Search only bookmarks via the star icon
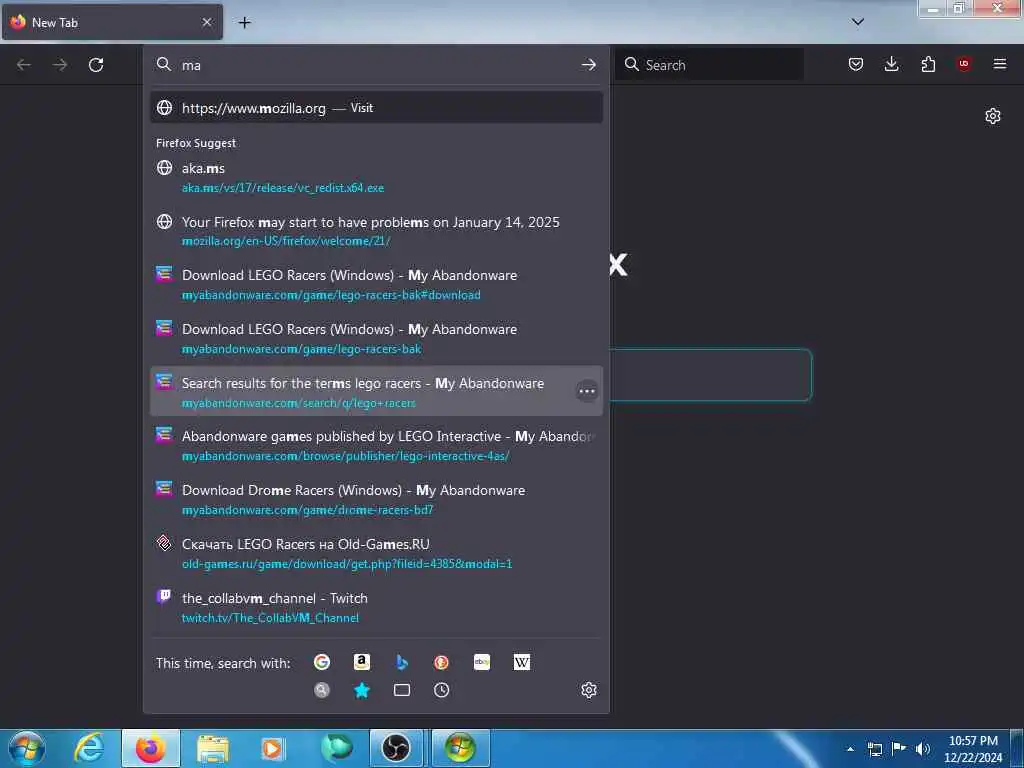The image size is (1024, 768). click(362, 690)
